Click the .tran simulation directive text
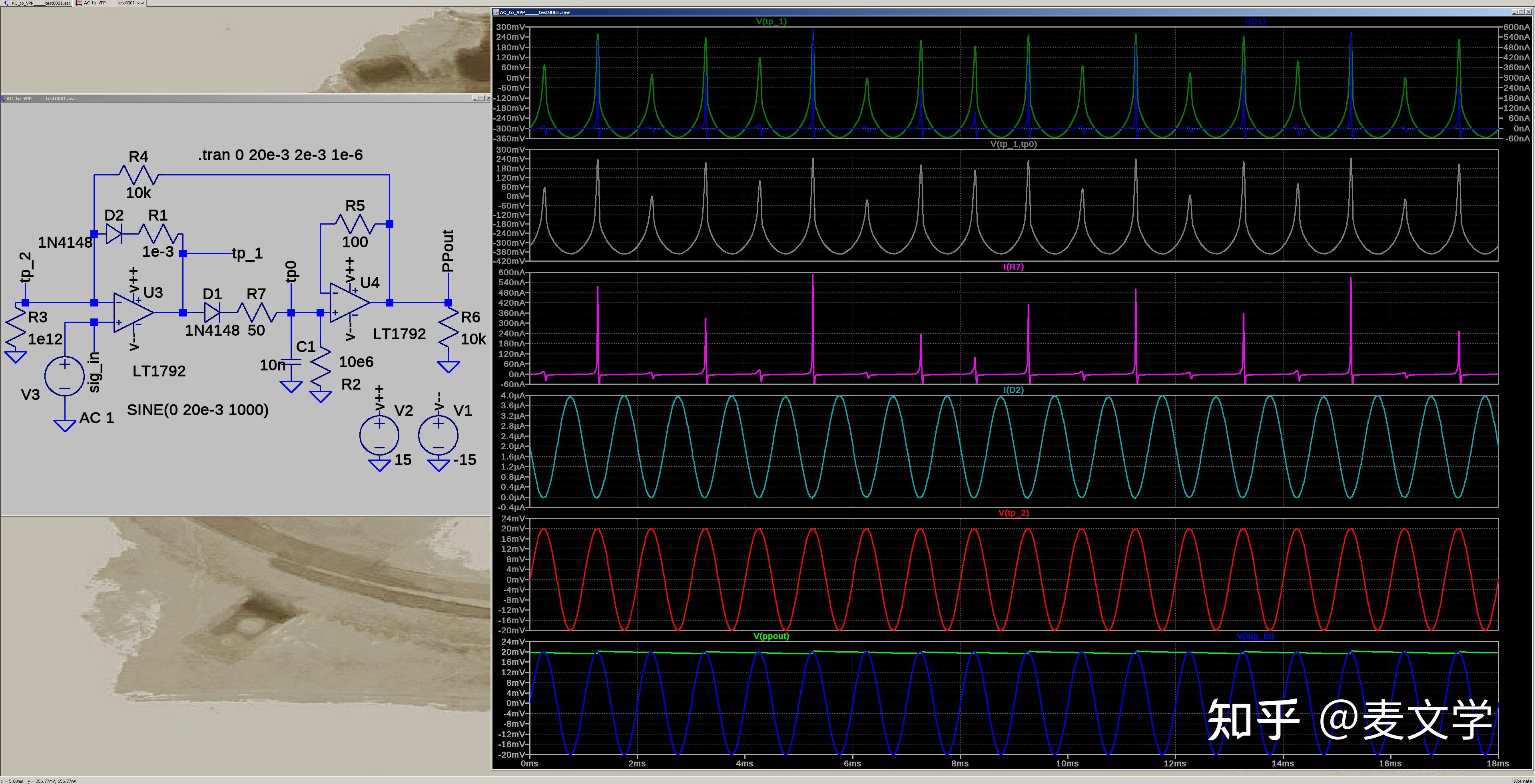 click(280, 155)
